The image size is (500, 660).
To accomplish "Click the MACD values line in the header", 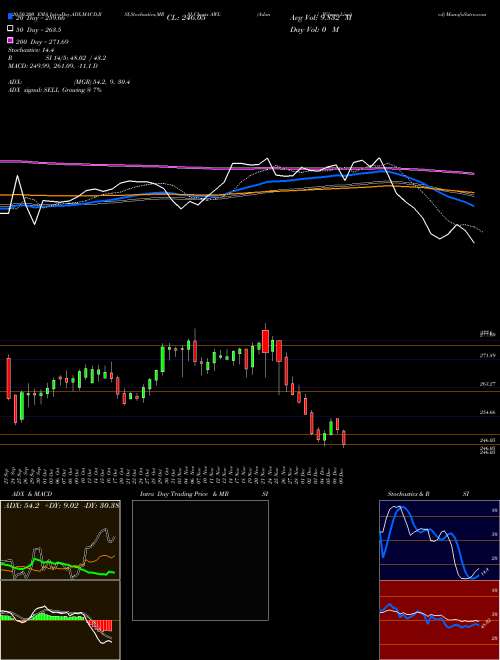I will 53,66.
